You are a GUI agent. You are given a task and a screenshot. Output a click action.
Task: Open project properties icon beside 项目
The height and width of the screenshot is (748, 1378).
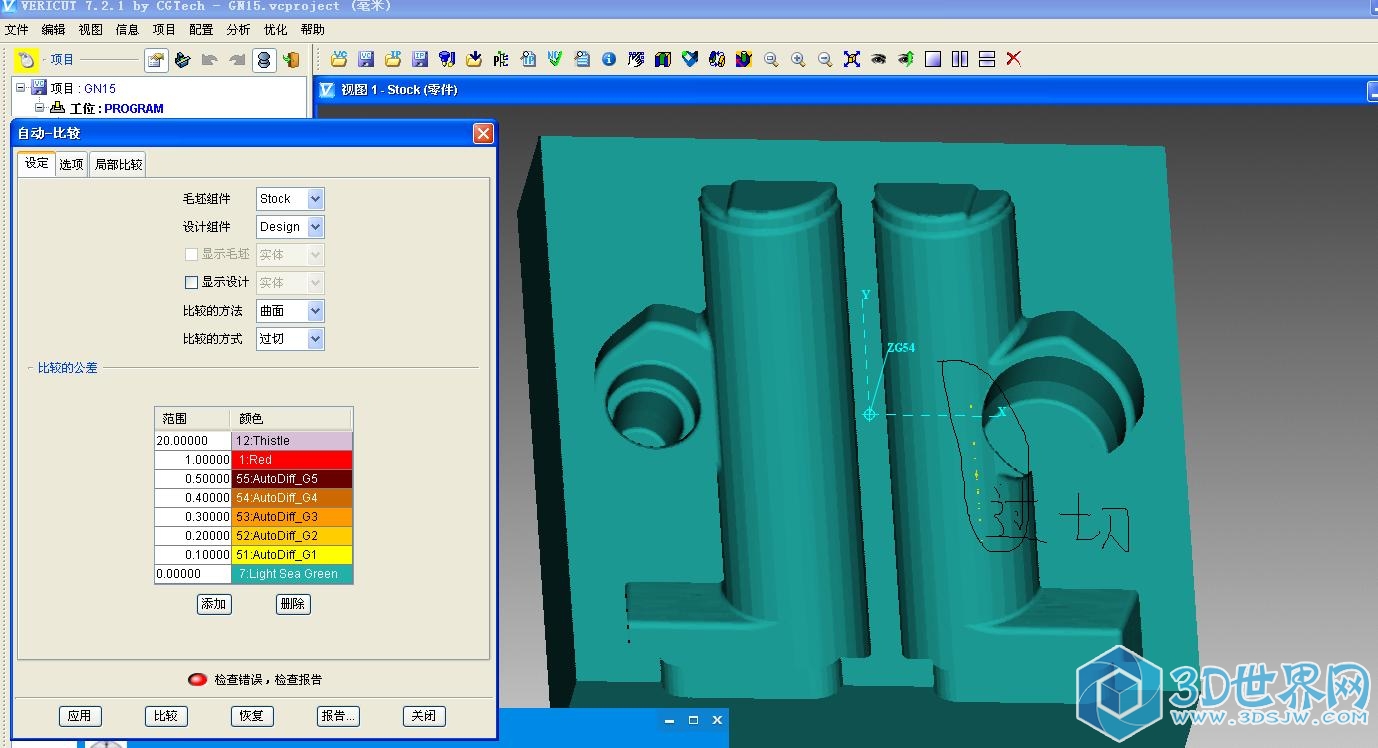coord(156,60)
